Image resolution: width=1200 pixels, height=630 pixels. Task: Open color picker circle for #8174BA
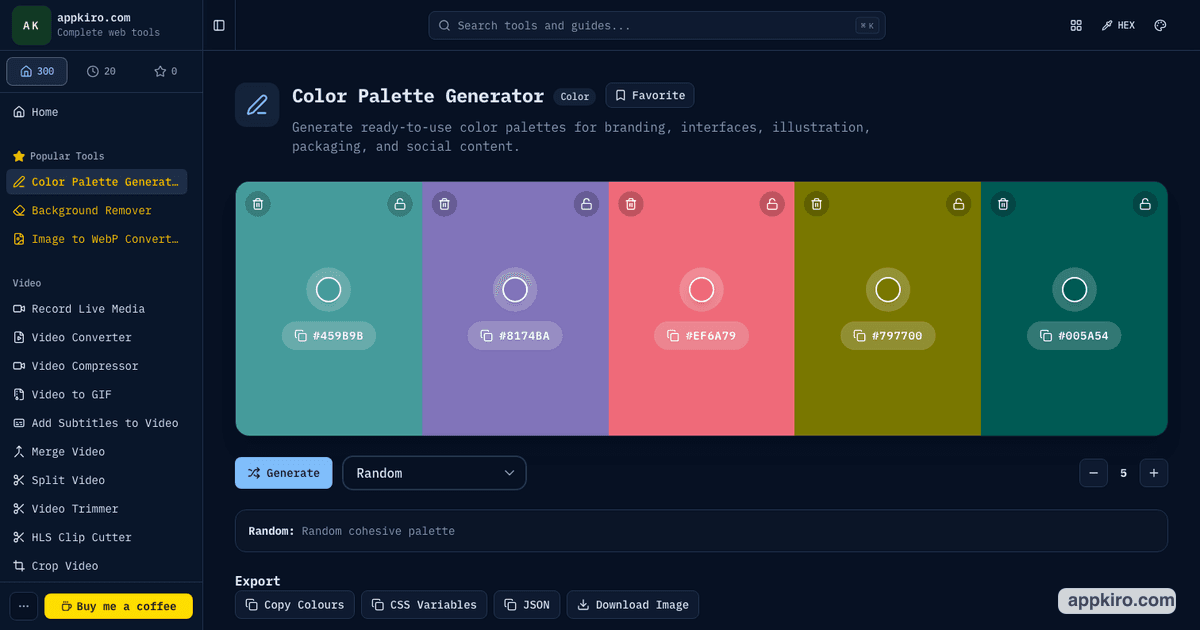click(515, 290)
